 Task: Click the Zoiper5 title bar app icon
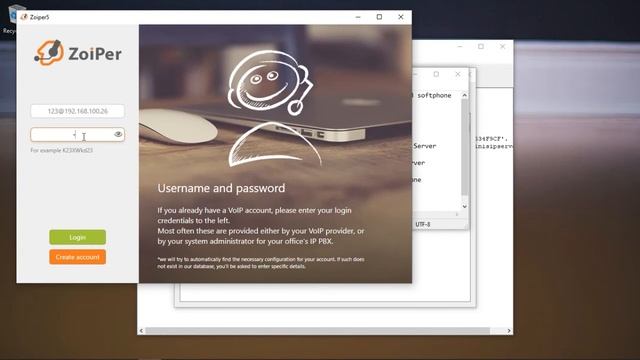point(24,17)
